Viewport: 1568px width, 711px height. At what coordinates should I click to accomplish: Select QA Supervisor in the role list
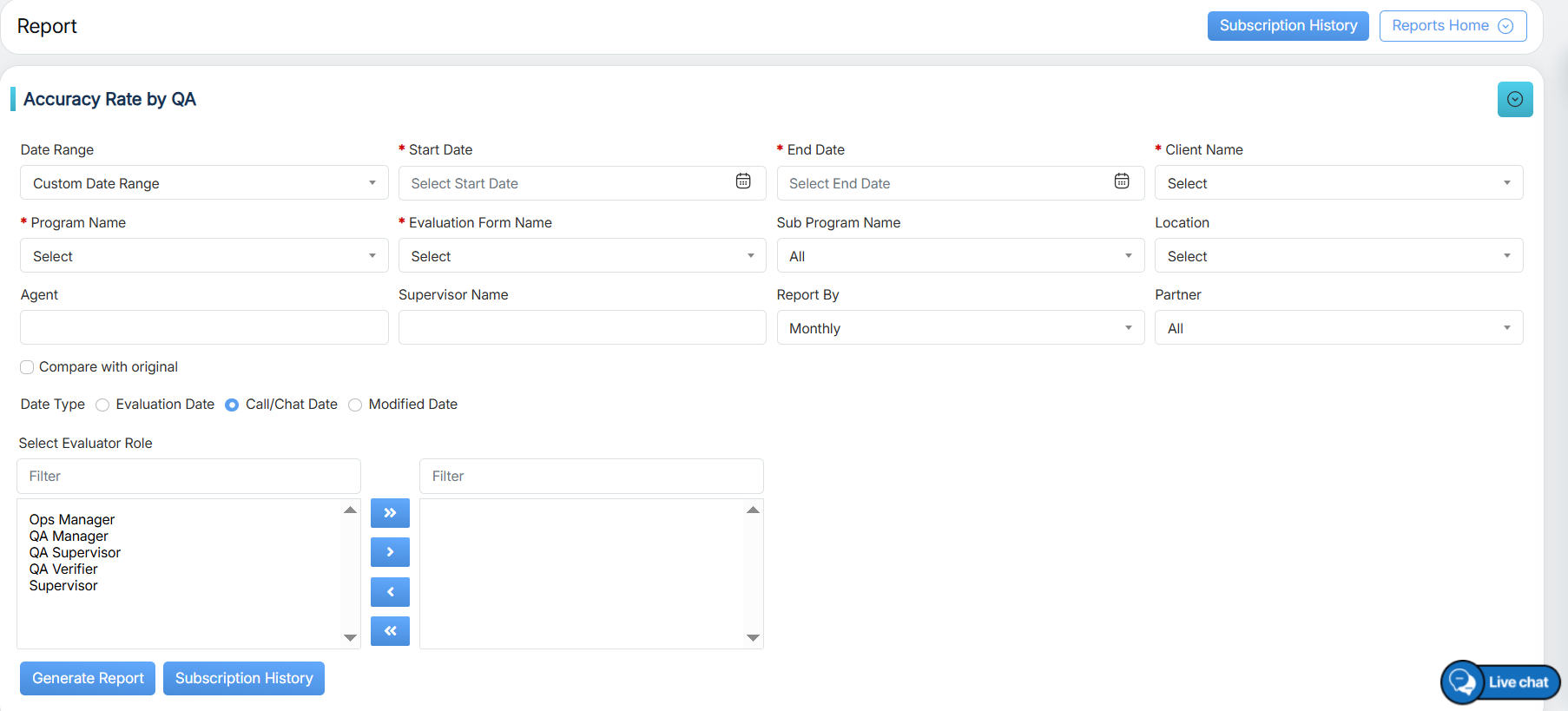pyautogui.click(x=75, y=553)
